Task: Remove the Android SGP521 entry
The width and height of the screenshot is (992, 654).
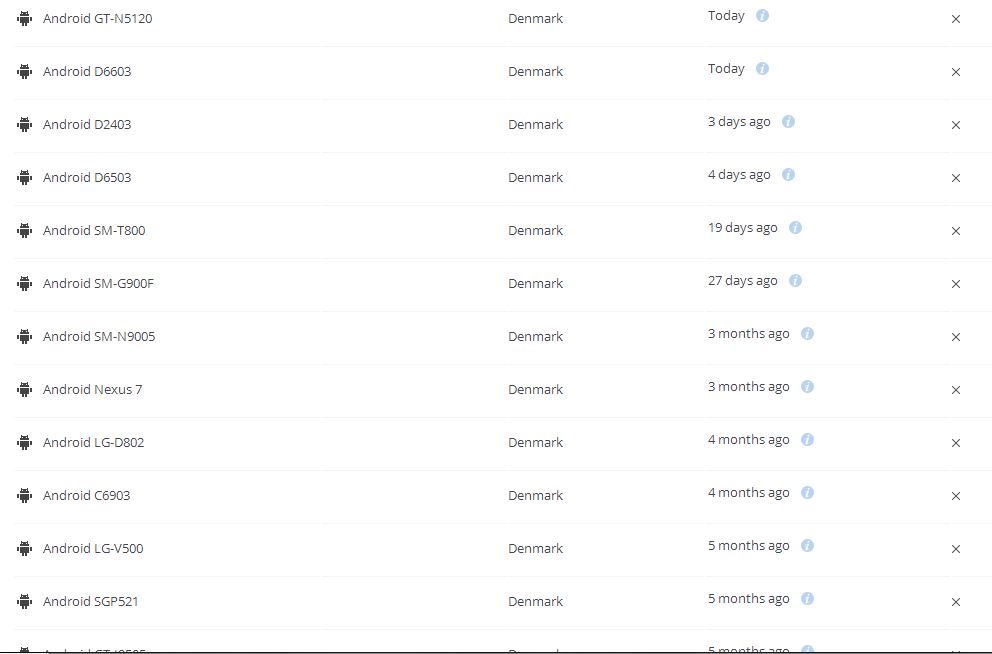Action: (956, 602)
